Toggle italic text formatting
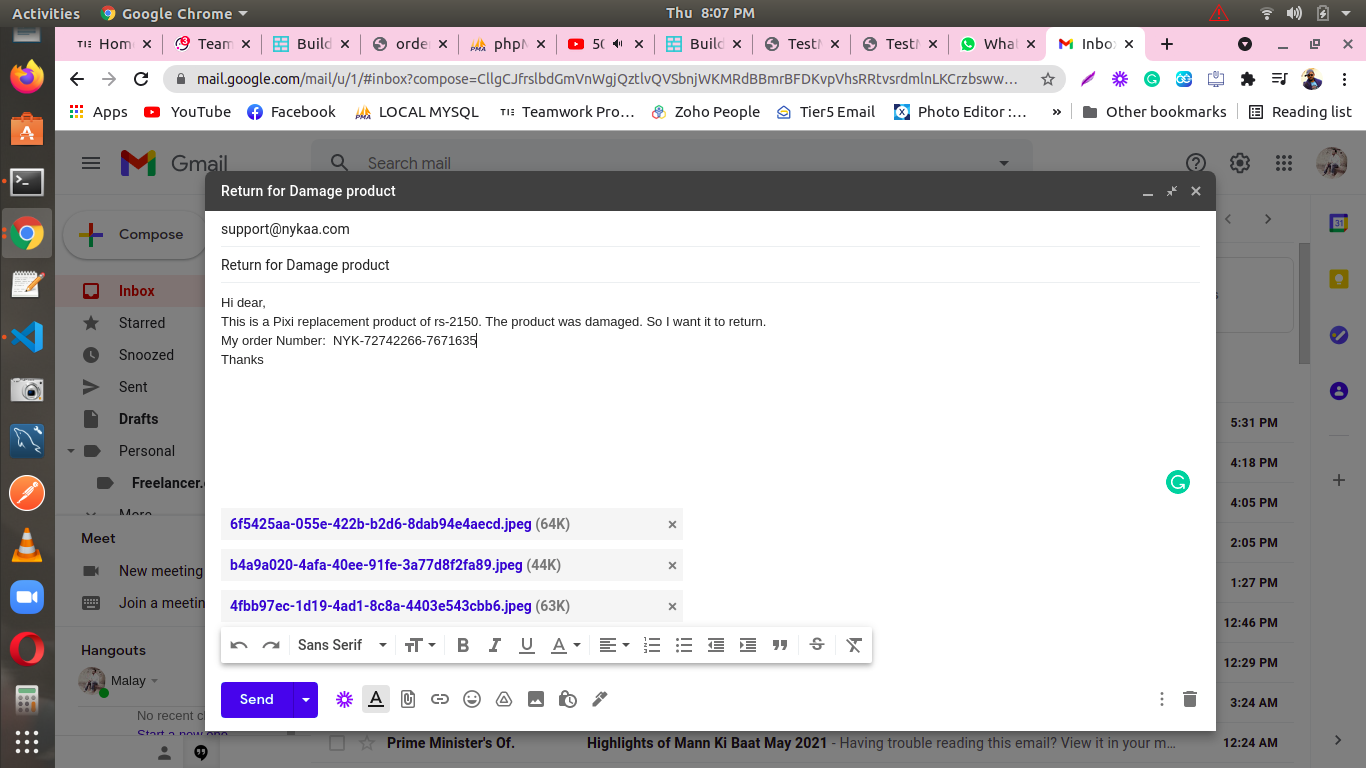The width and height of the screenshot is (1366, 768). click(x=494, y=645)
